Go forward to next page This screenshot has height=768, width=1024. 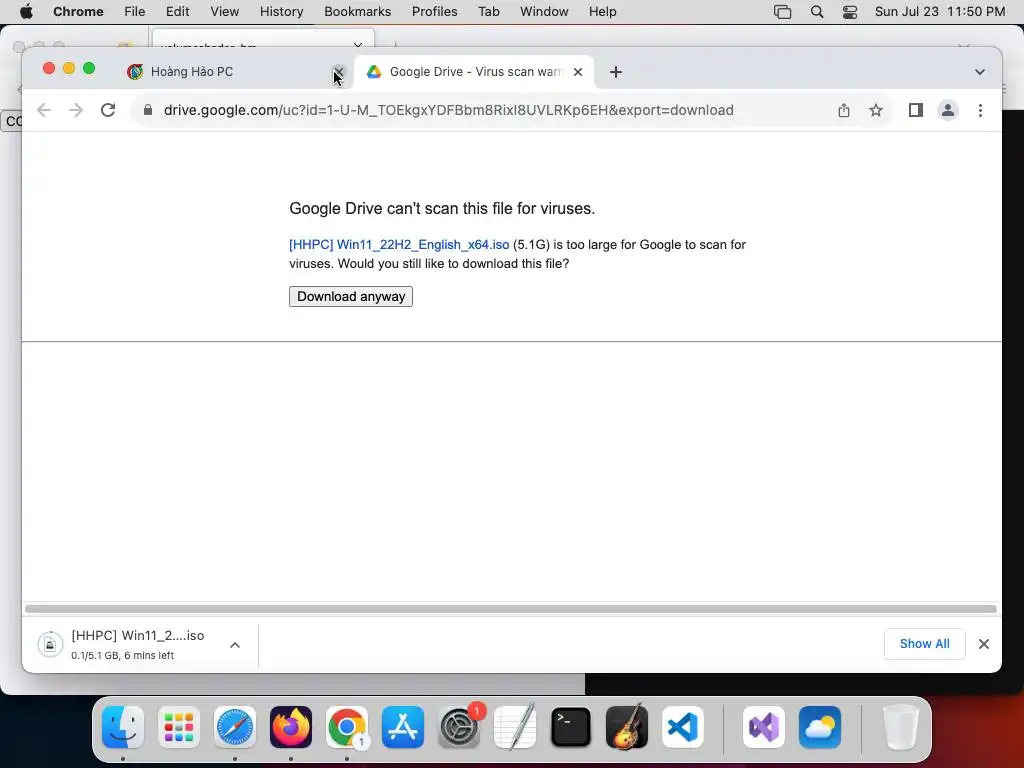76,110
